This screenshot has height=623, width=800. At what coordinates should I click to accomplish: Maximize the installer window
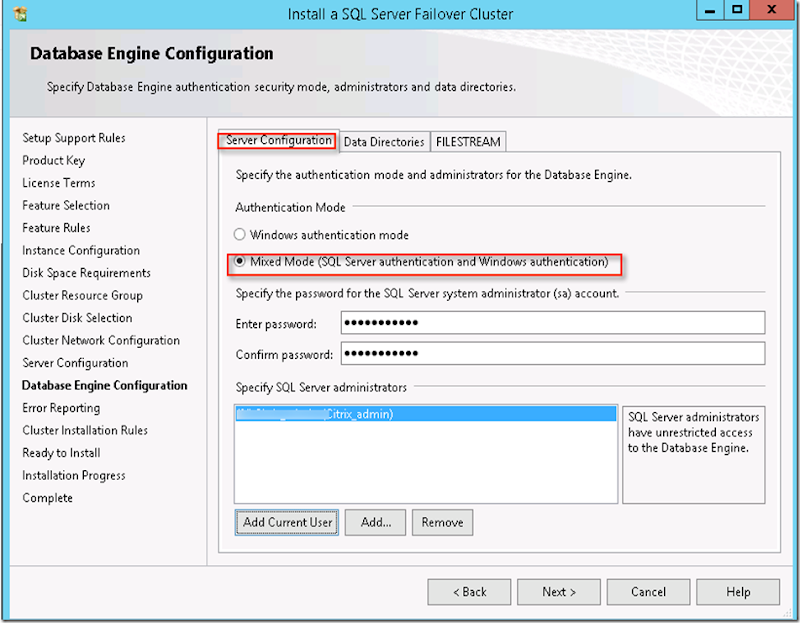click(x=737, y=10)
